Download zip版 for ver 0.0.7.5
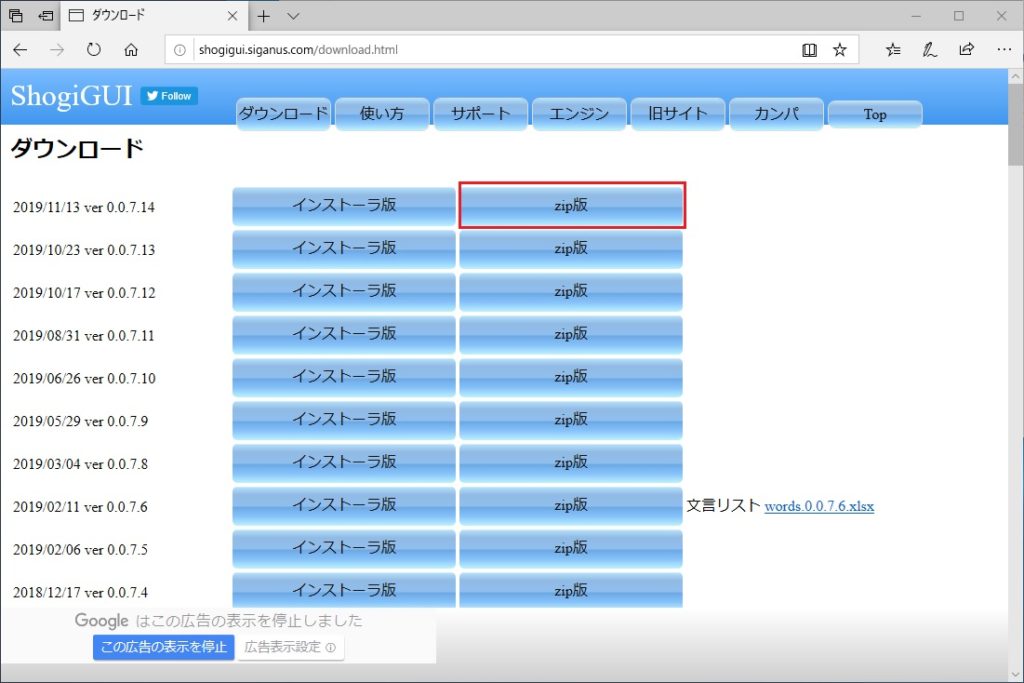Image resolution: width=1024 pixels, height=683 pixels. point(571,548)
